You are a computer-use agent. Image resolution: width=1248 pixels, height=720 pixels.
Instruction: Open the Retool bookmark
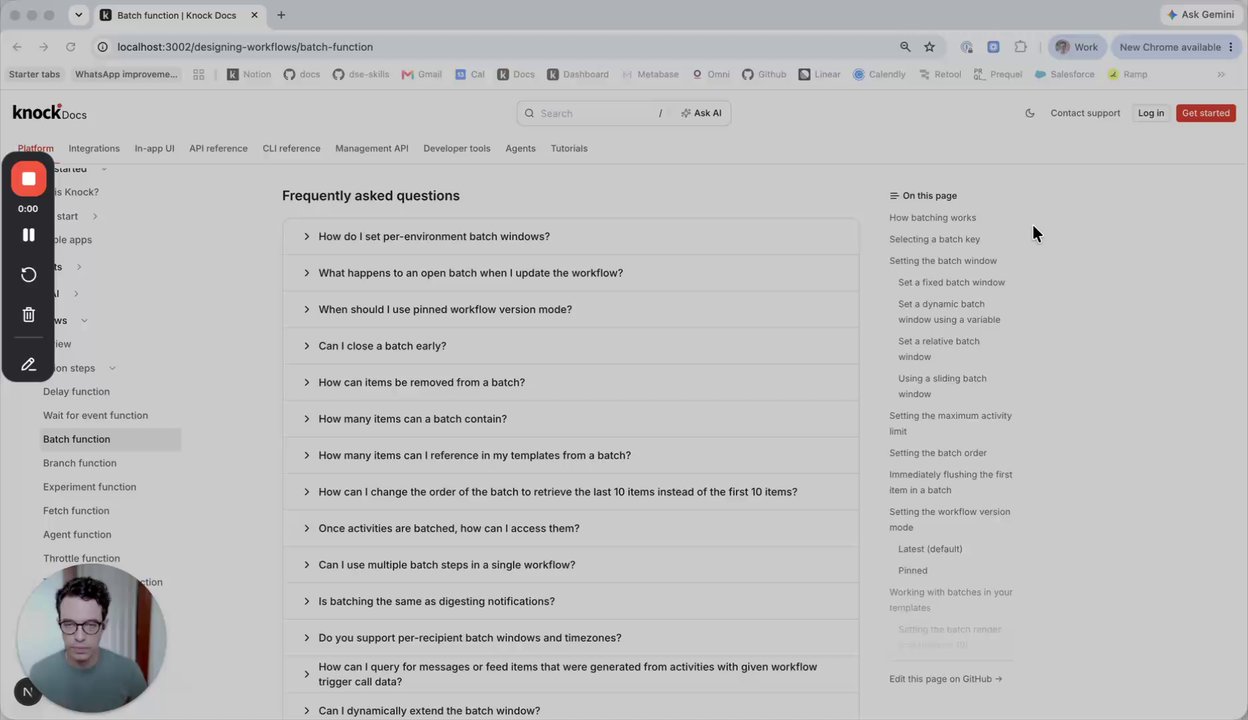pyautogui.click(x=940, y=74)
